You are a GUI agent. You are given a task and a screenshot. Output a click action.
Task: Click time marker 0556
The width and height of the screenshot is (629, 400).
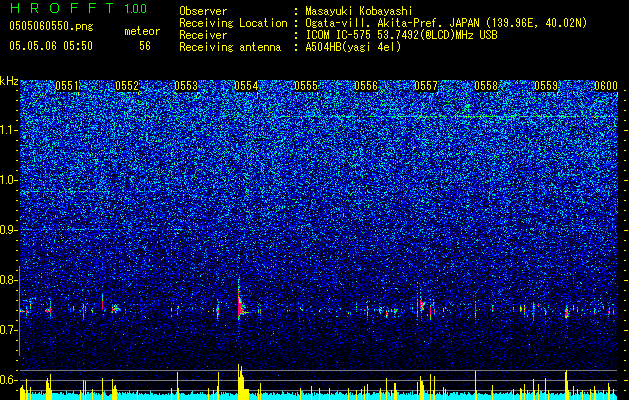(366, 86)
